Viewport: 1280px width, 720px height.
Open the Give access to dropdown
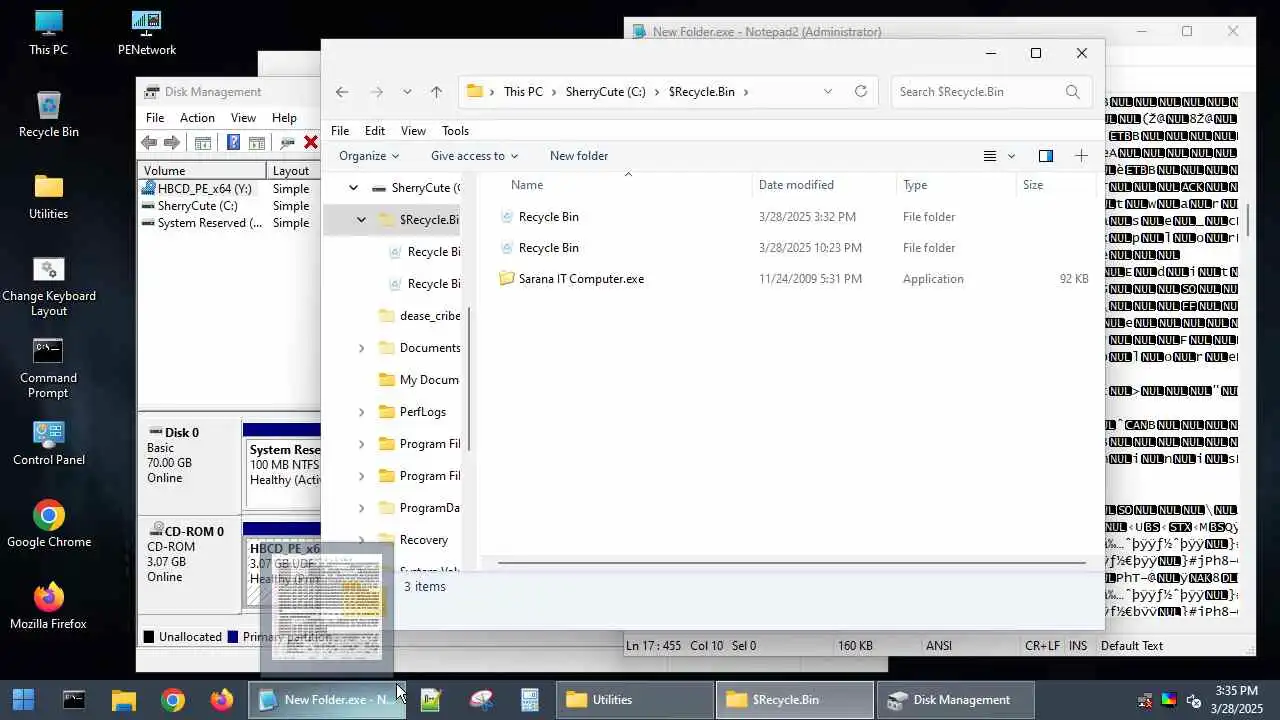(x=474, y=156)
